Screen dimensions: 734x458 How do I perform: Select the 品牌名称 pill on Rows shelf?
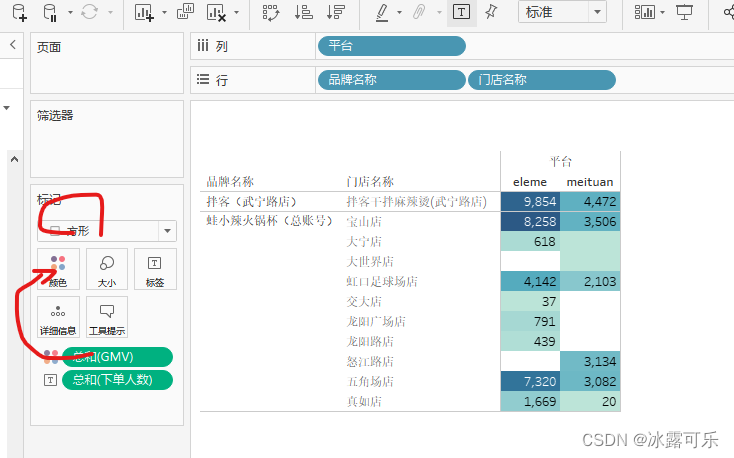(x=391, y=80)
